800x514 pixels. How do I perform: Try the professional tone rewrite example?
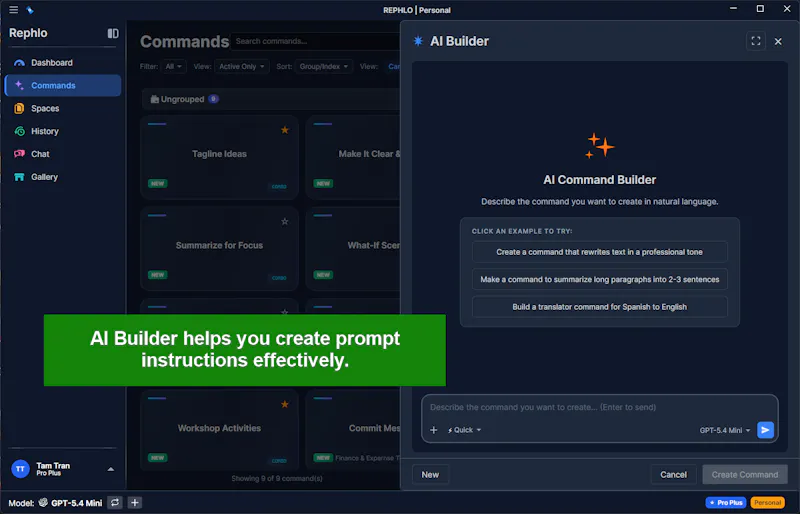pyautogui.click(x=599, y=252)
